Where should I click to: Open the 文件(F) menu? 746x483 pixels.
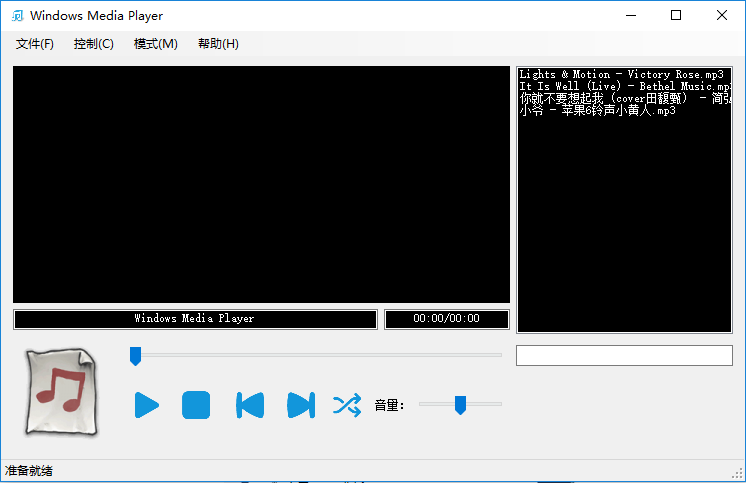35,44
